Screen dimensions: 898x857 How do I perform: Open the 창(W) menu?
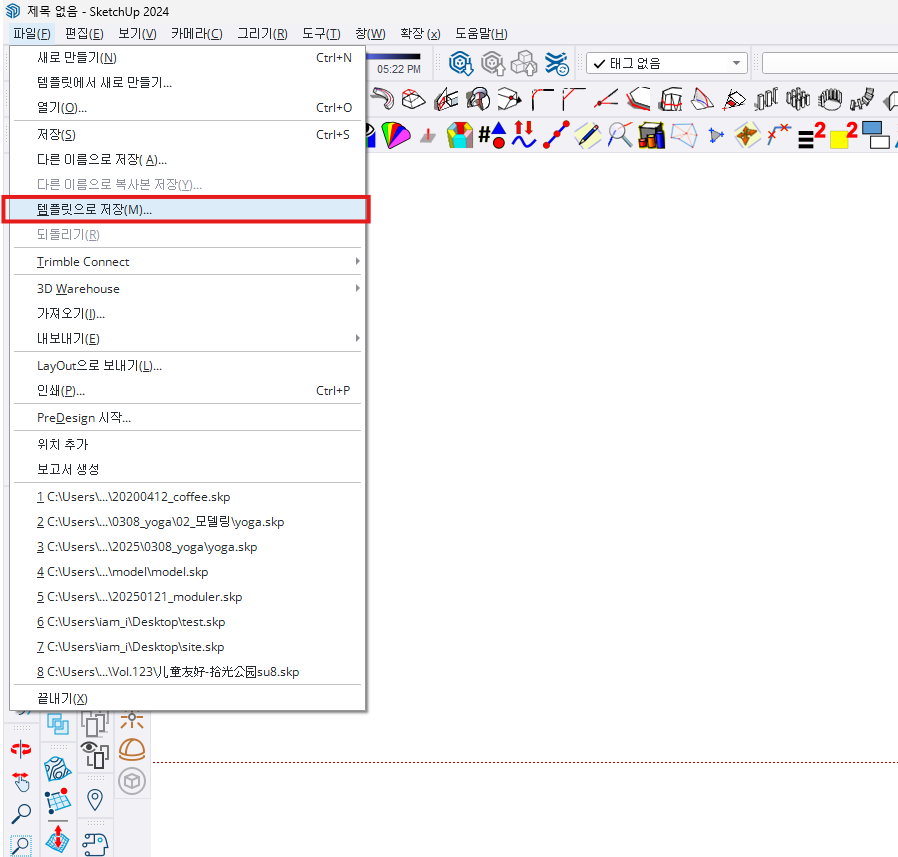[x=370, y=33]
